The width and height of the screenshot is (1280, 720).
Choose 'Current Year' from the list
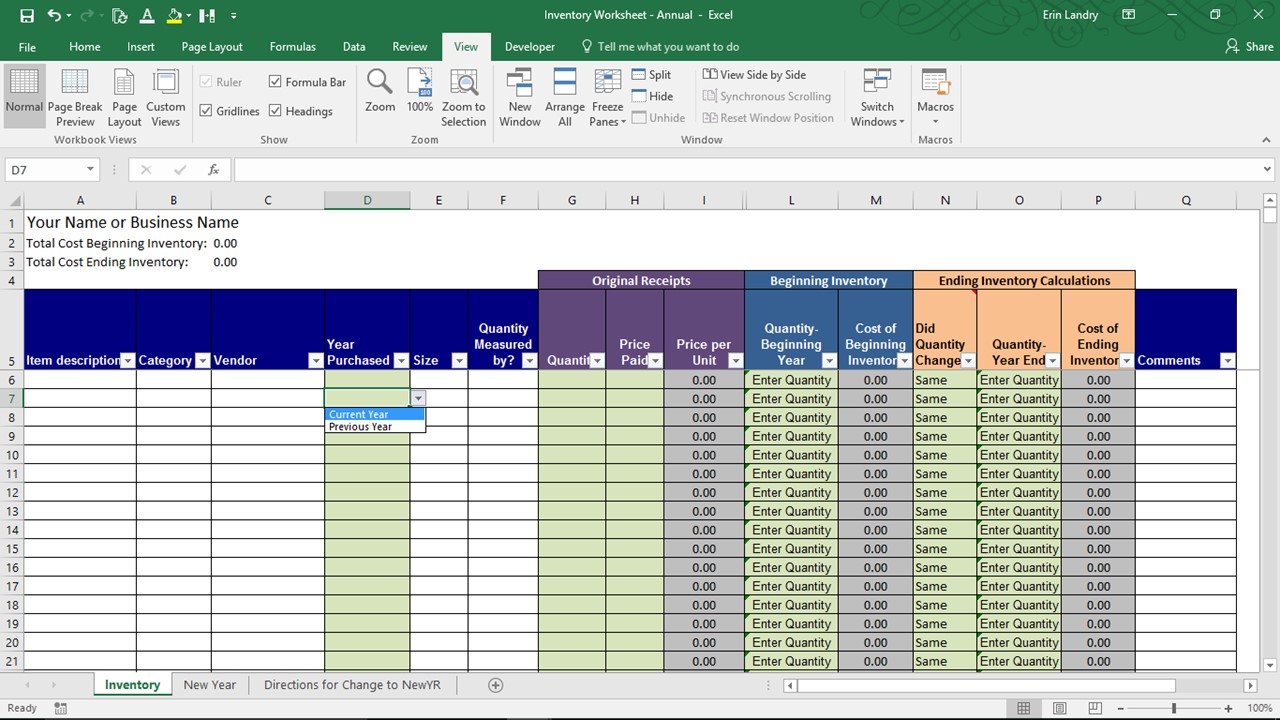(x=375, y=414)
